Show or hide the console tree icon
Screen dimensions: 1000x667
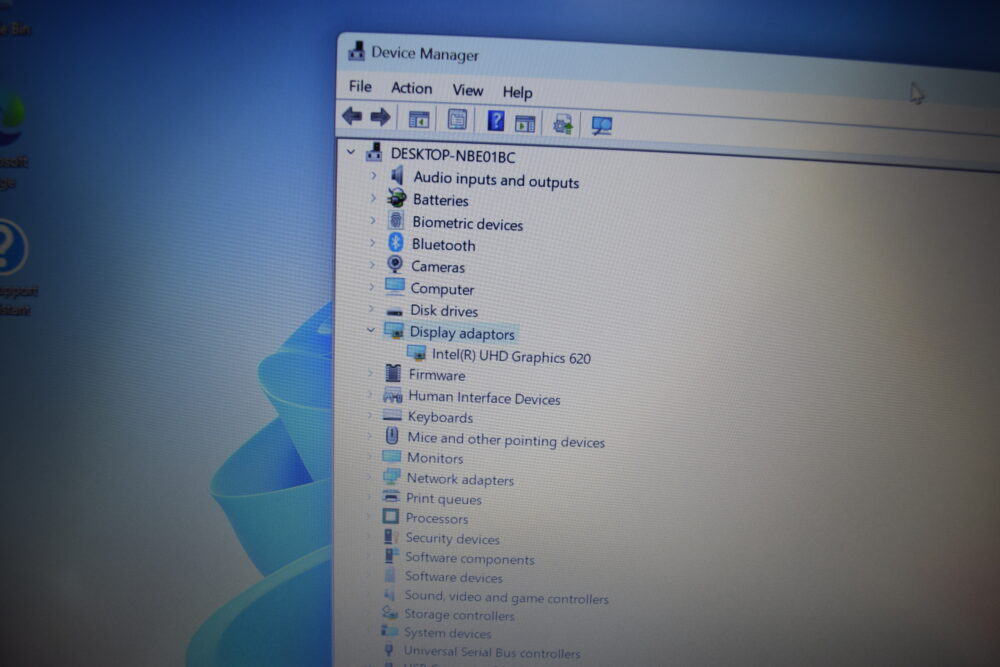[419, 119]
